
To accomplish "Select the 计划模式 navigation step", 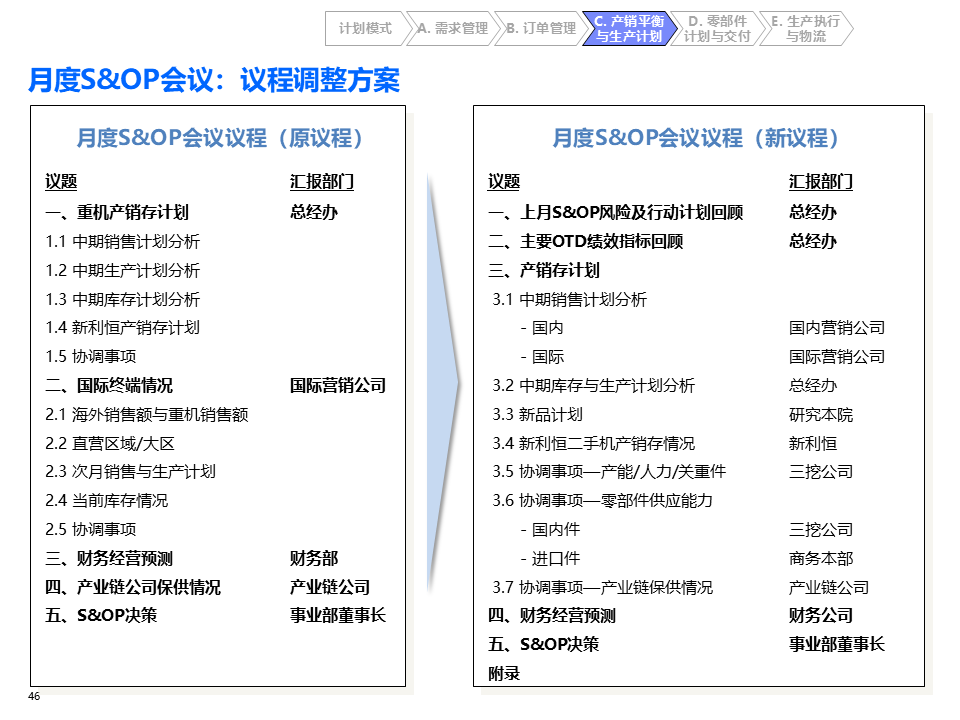I will point(365,29).
